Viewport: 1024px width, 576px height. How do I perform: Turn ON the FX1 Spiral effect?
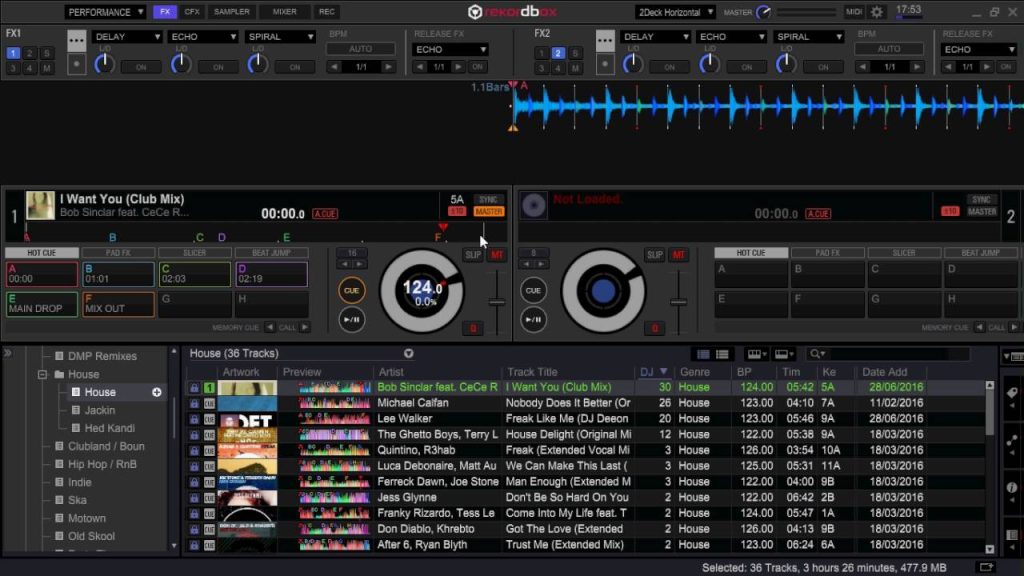coord(295,67)
